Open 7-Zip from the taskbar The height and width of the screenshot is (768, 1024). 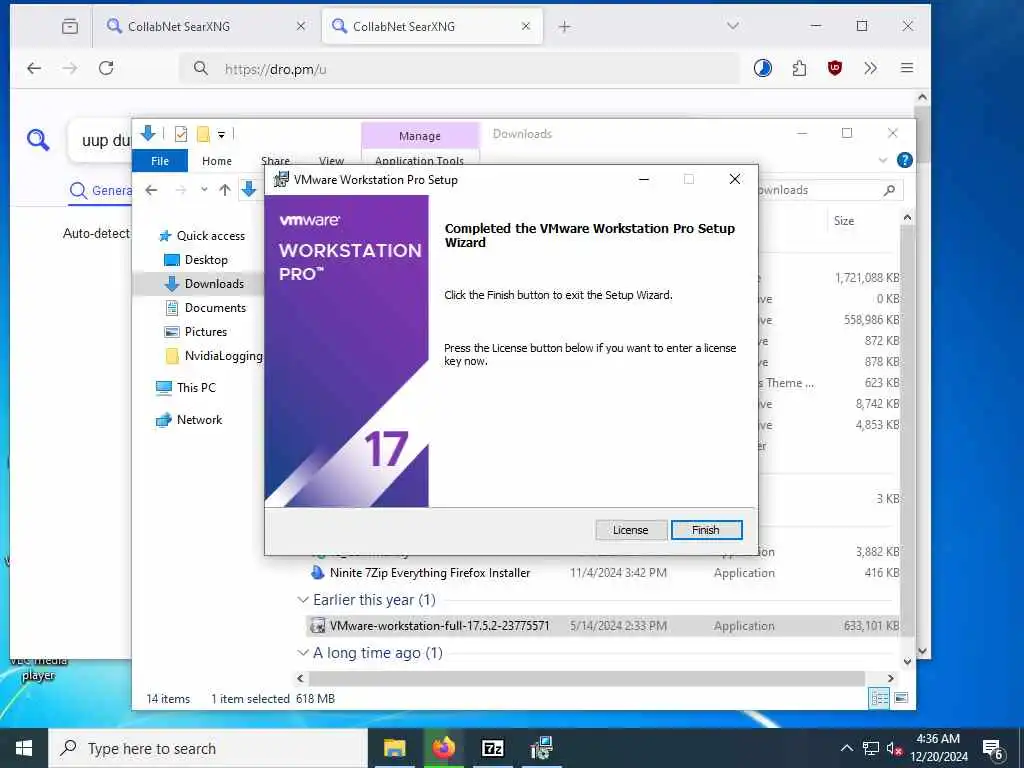pos(492,748)
